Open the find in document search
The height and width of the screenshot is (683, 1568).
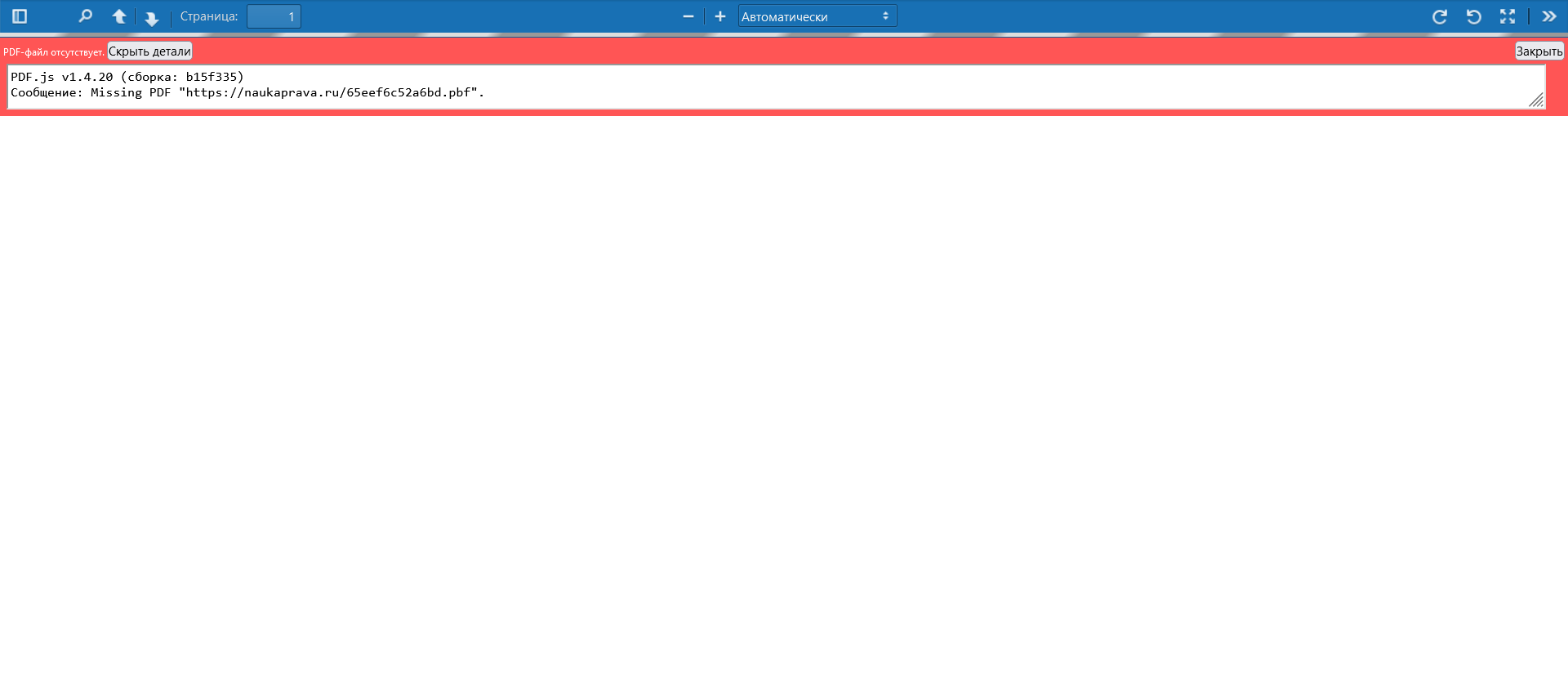pyautogui.click(x=85, y=16)
